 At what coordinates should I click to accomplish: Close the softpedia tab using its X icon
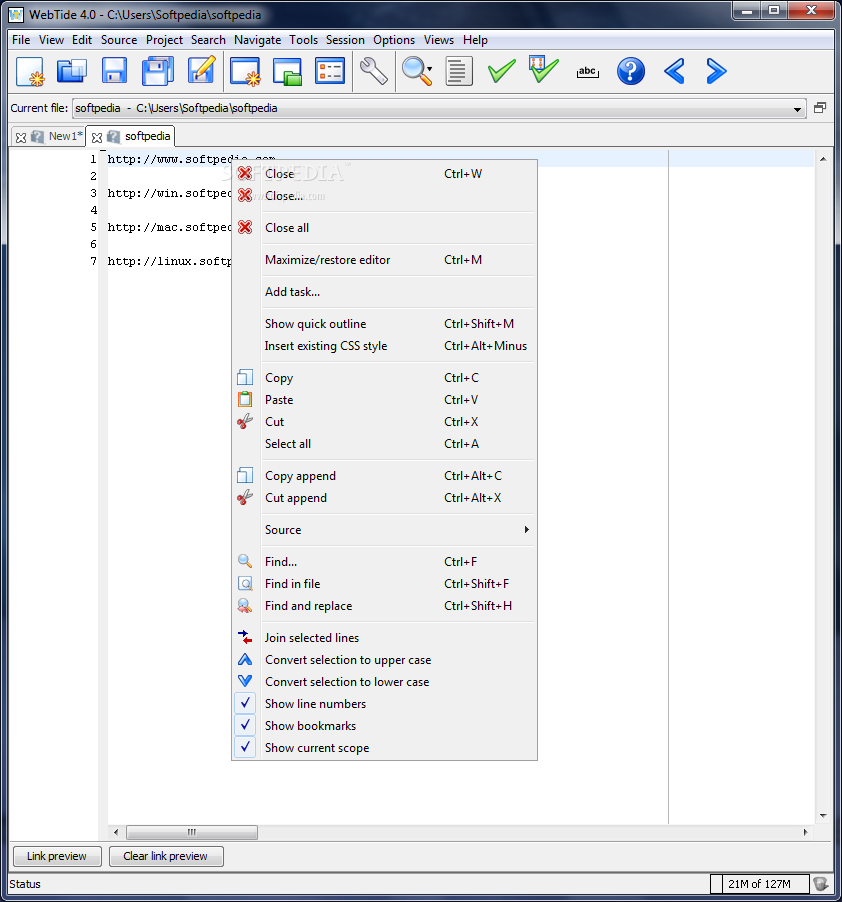pos(97,137)
